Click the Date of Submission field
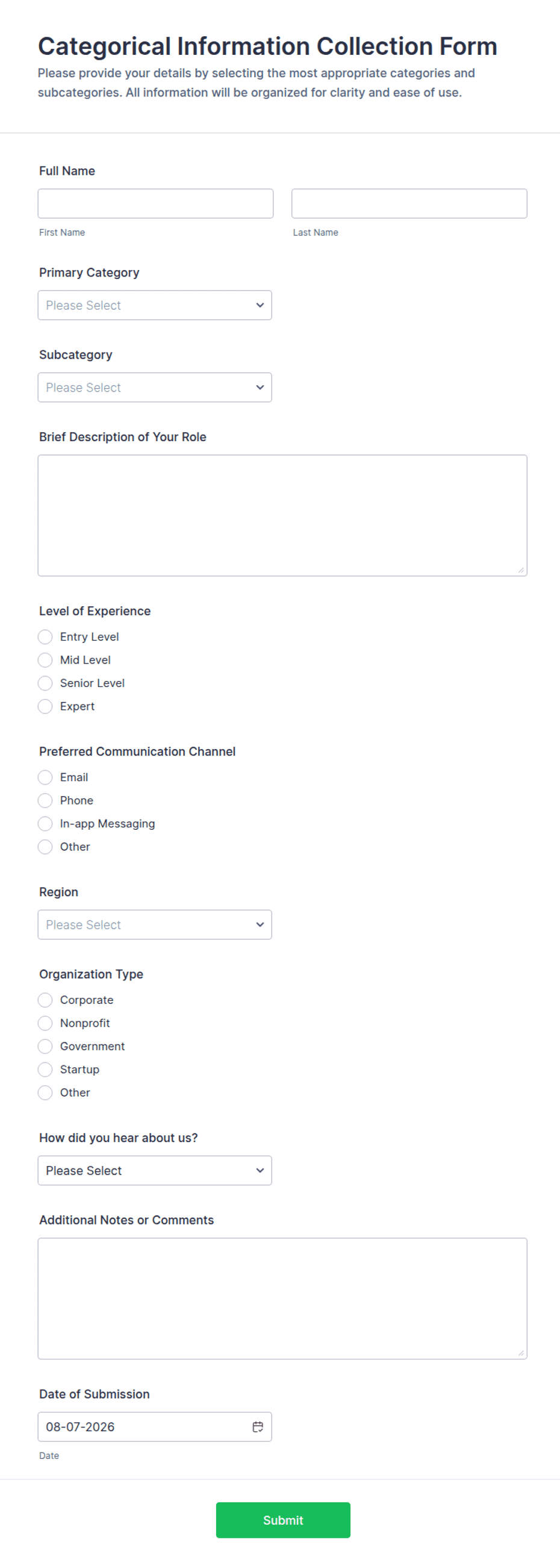Viewport: 560px width, 1568px height. click(x=155, y=1427)
